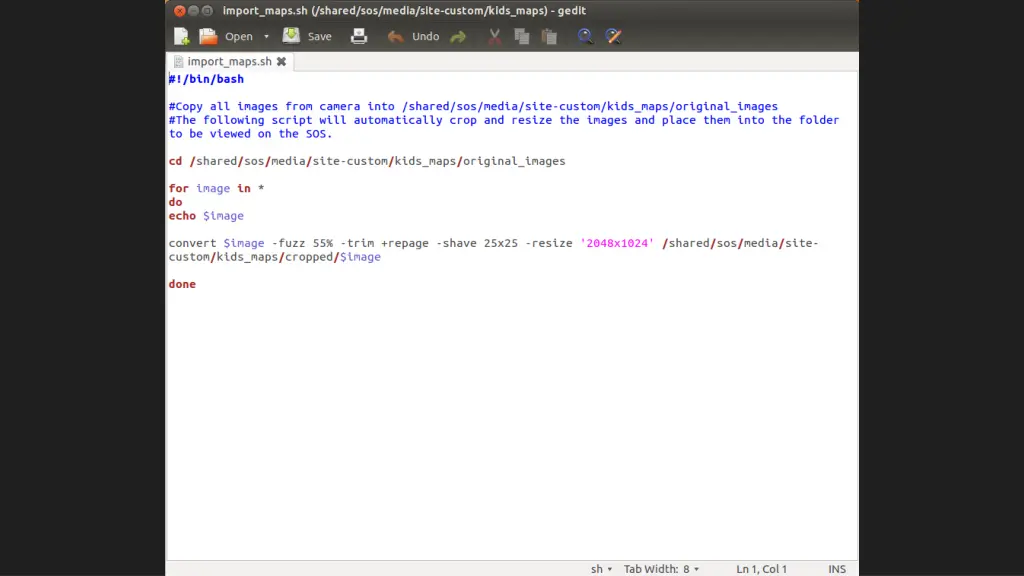
Task: Click the Save text label
Action: (319, 37)
